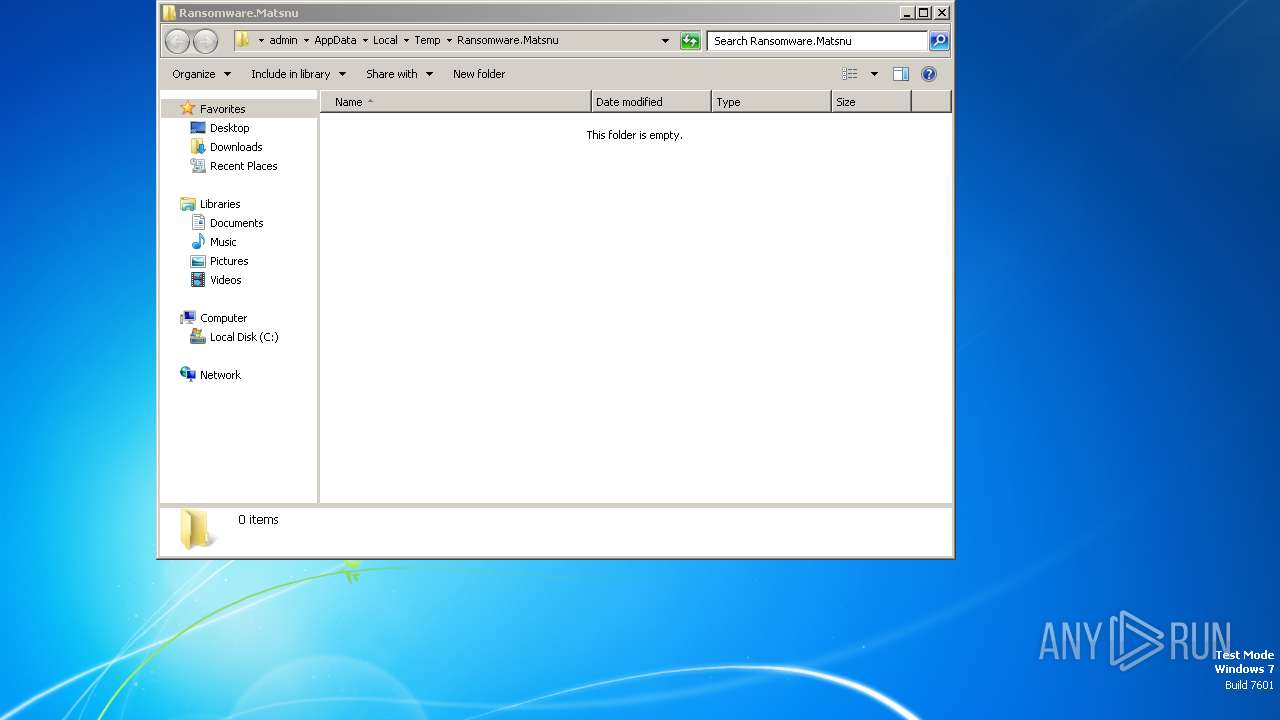
Task: Click the Videos filmstrip icon
Action: tap(198, 280)
